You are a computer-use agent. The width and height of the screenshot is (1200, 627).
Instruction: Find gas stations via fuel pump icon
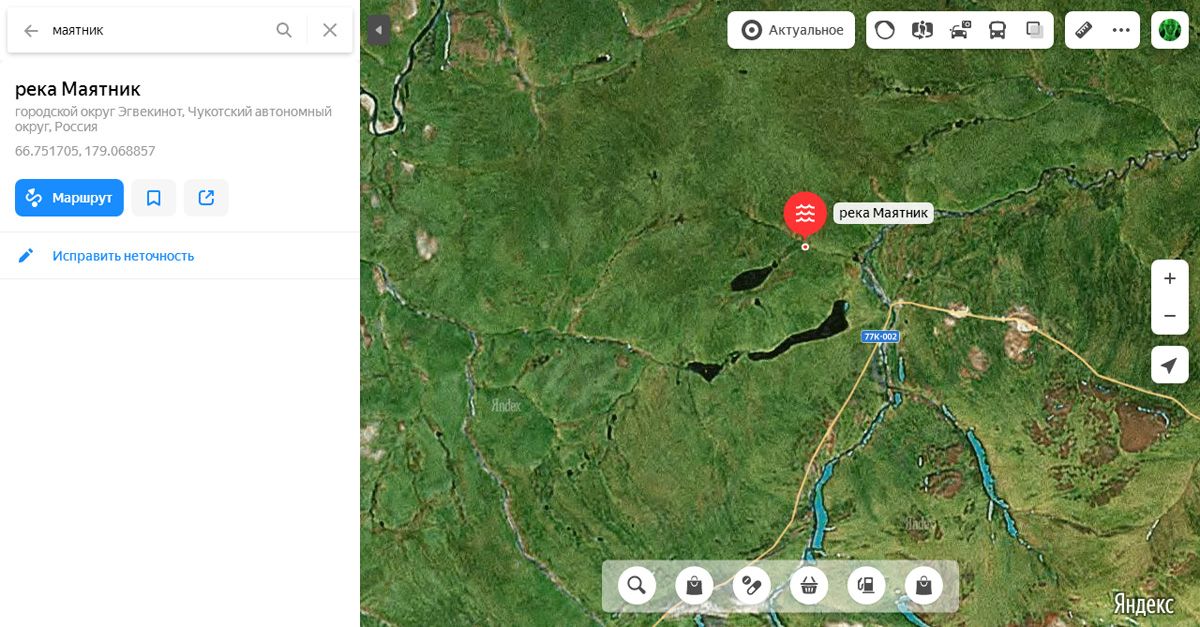866,585
